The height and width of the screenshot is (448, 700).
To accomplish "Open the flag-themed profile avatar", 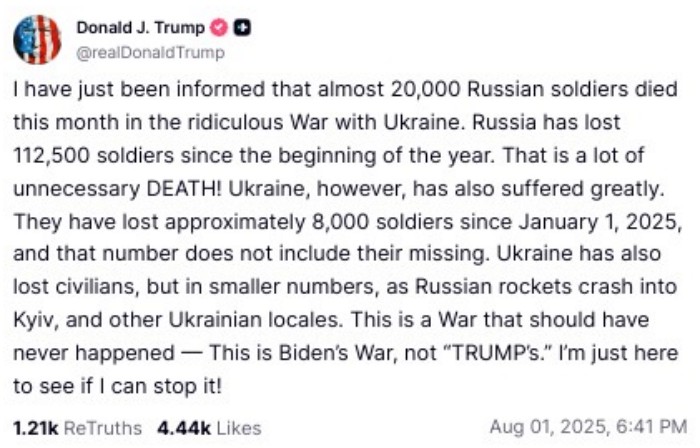I will pos(37,40).
